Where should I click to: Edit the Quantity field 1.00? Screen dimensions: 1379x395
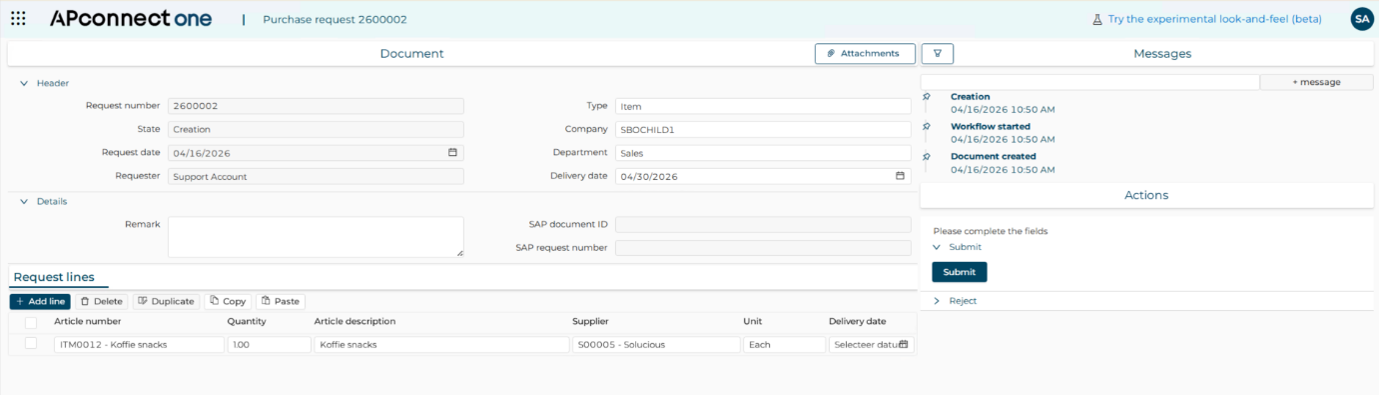click(x=269, y=344)
